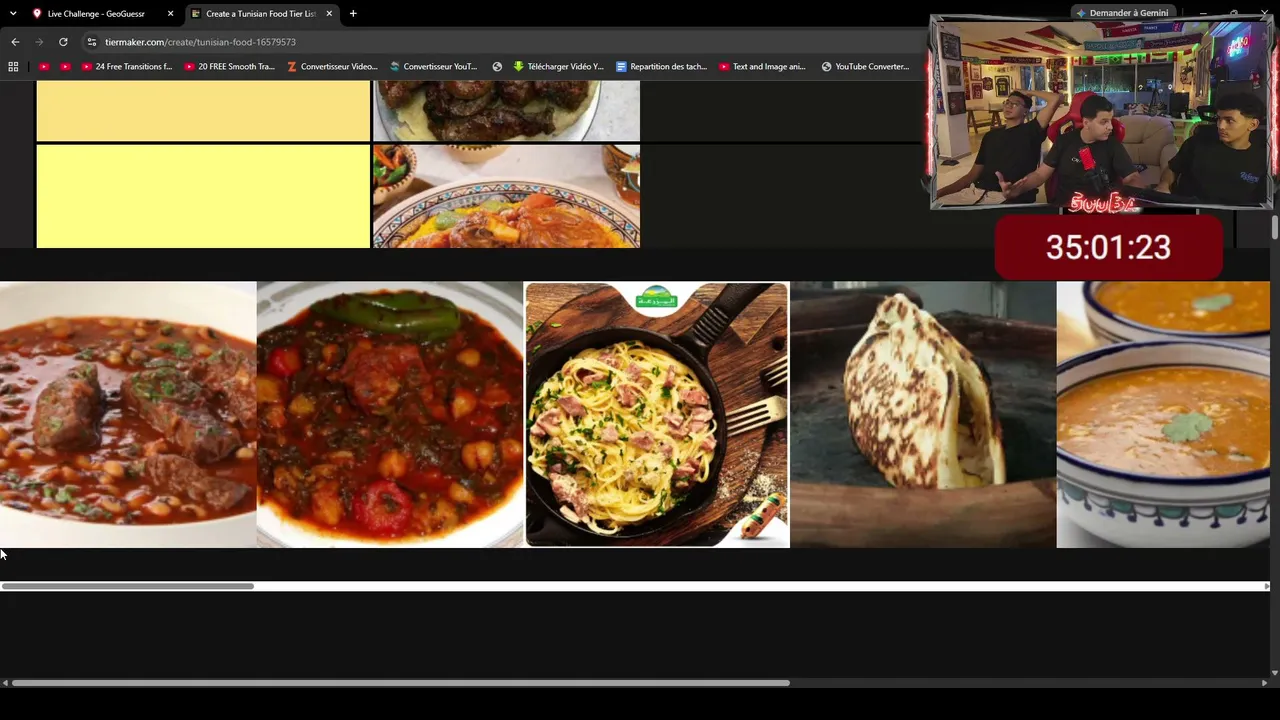Pick the chickpea stew with green pepper image
1280x720 pixels.
[390, 414]
